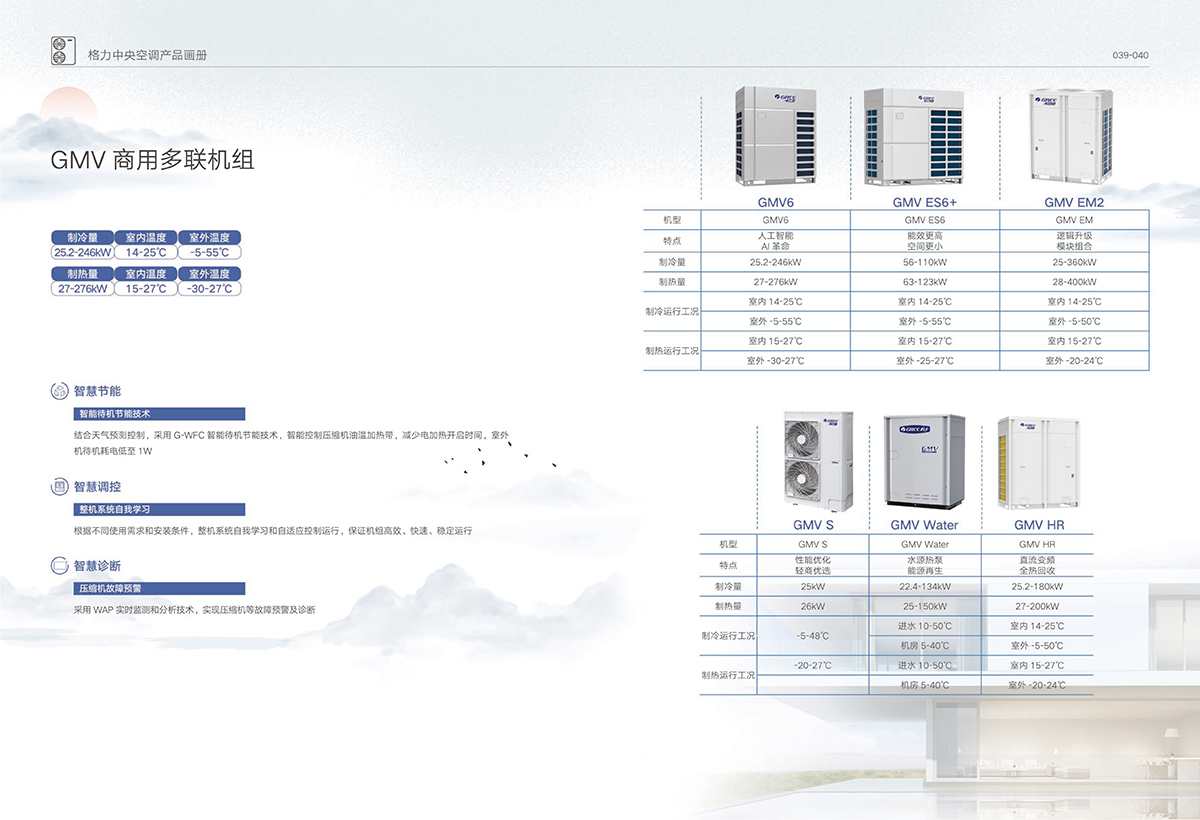Click the 25.2-180kW cell
The width and height of the screenshot is (1200, 820).
[1037, 587]
